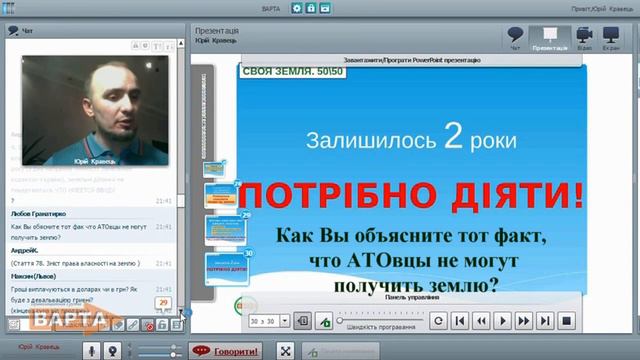Adjust the playback speed slider handle
Image resolution: width=640 pixels, height=360 pixels.
click(x=340, y=321)
